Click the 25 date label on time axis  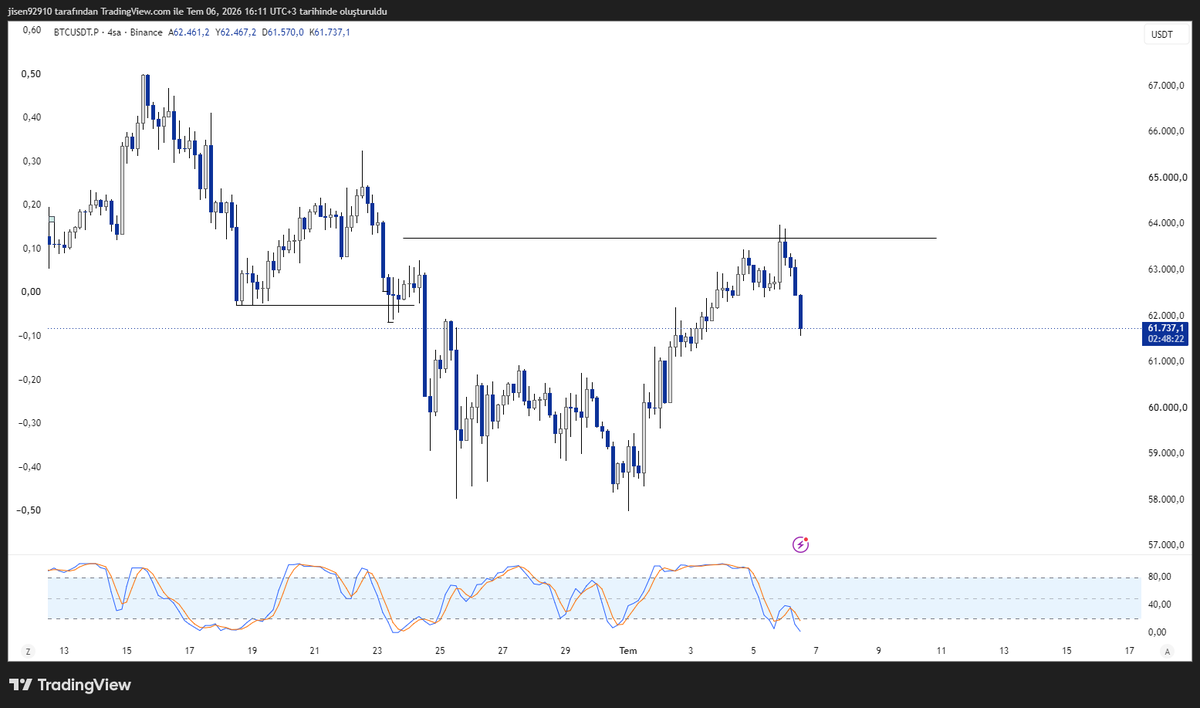tap(440, 651)
